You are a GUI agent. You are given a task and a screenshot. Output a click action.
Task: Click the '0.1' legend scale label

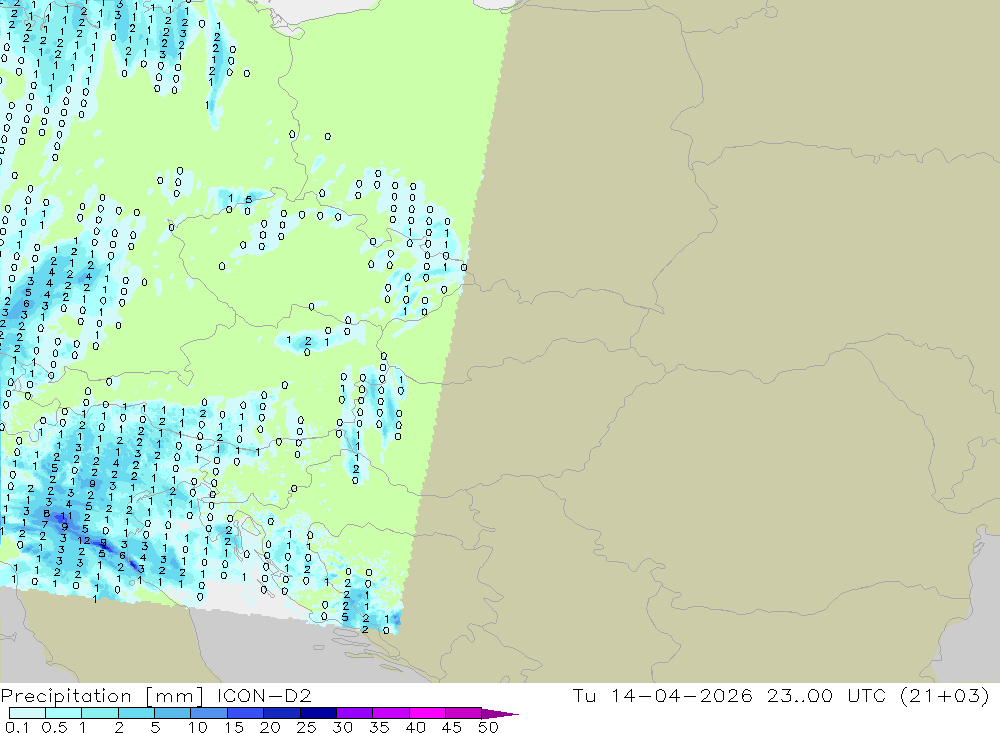click(17, 727)
